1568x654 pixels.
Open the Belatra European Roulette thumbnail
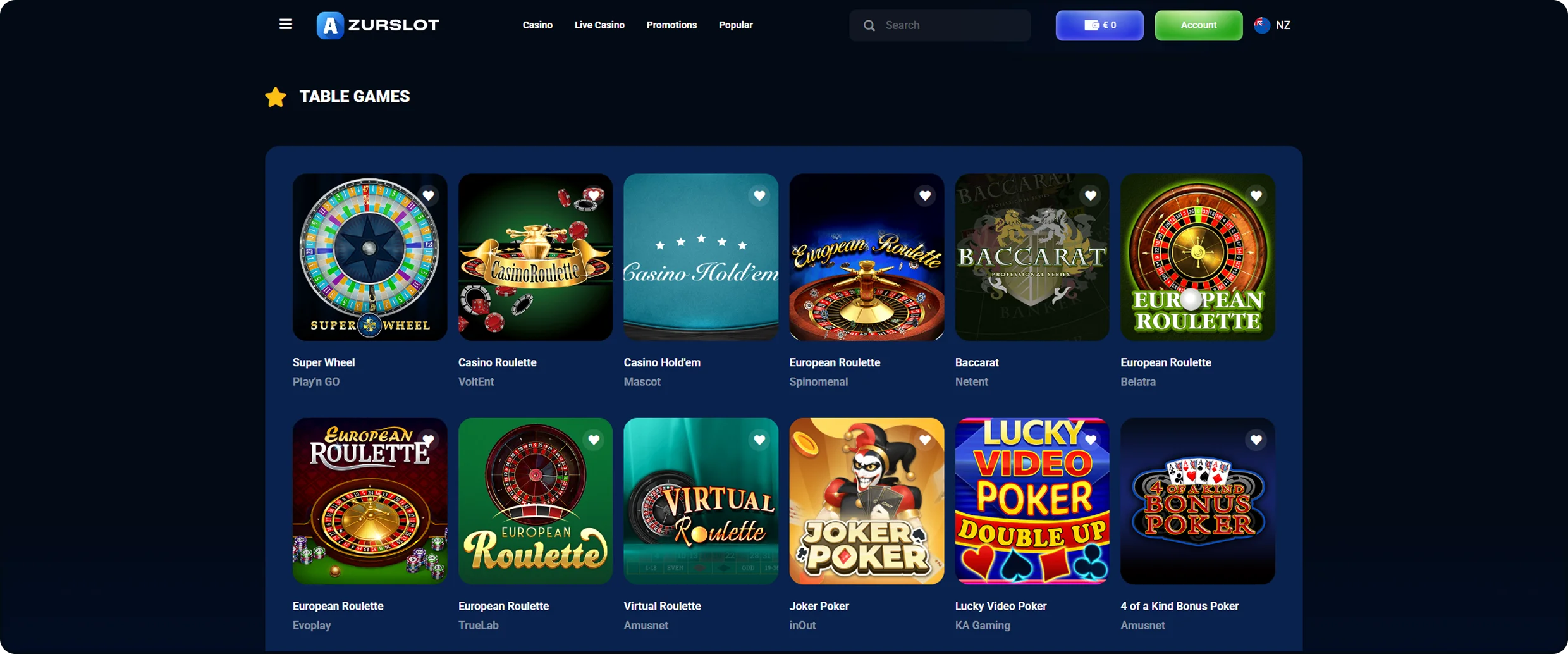[x=1197, y=257]
